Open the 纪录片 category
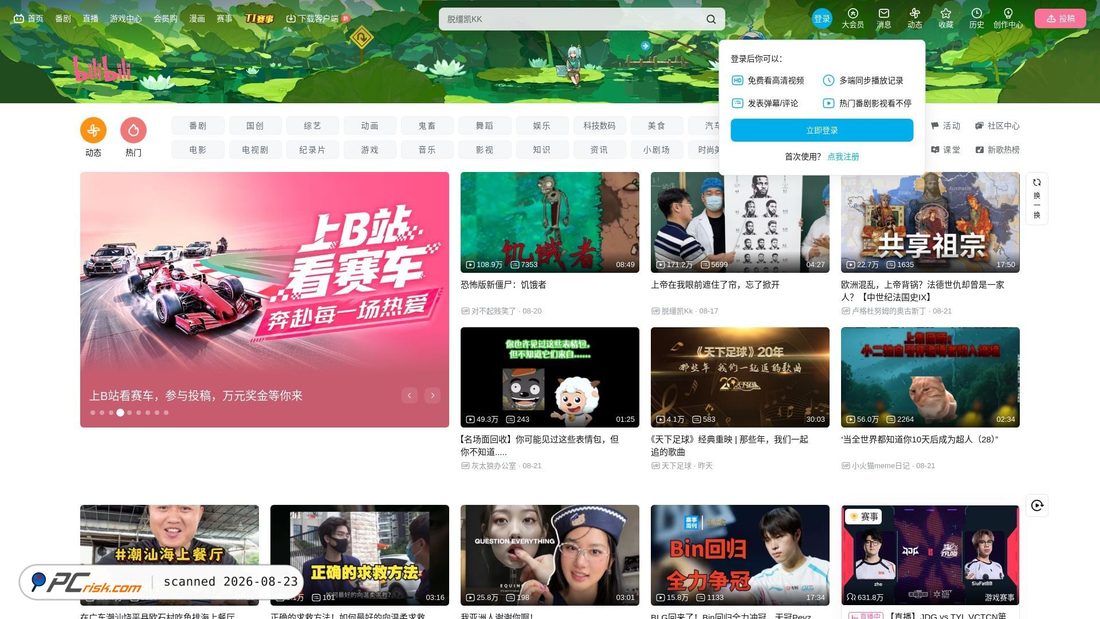 pyautogui.click(x=312, y=149)
